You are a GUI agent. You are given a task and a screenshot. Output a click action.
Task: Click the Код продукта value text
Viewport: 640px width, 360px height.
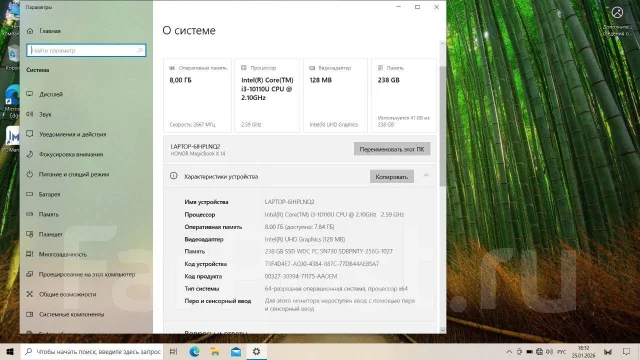click(301, 276)
